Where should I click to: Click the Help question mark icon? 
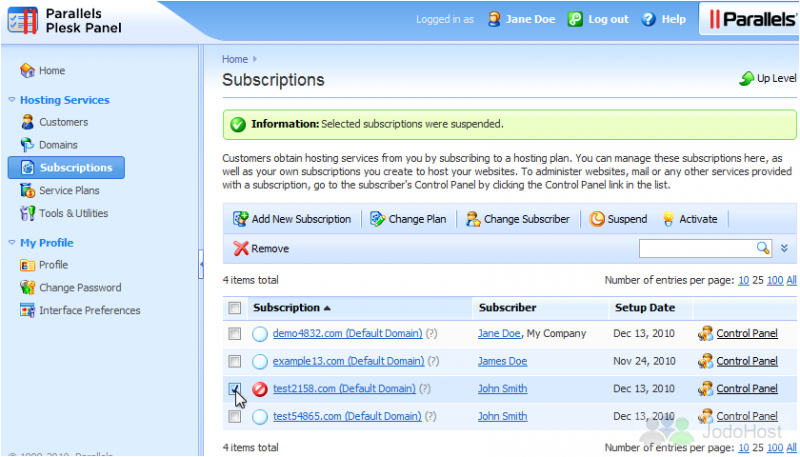coord(648,19)
